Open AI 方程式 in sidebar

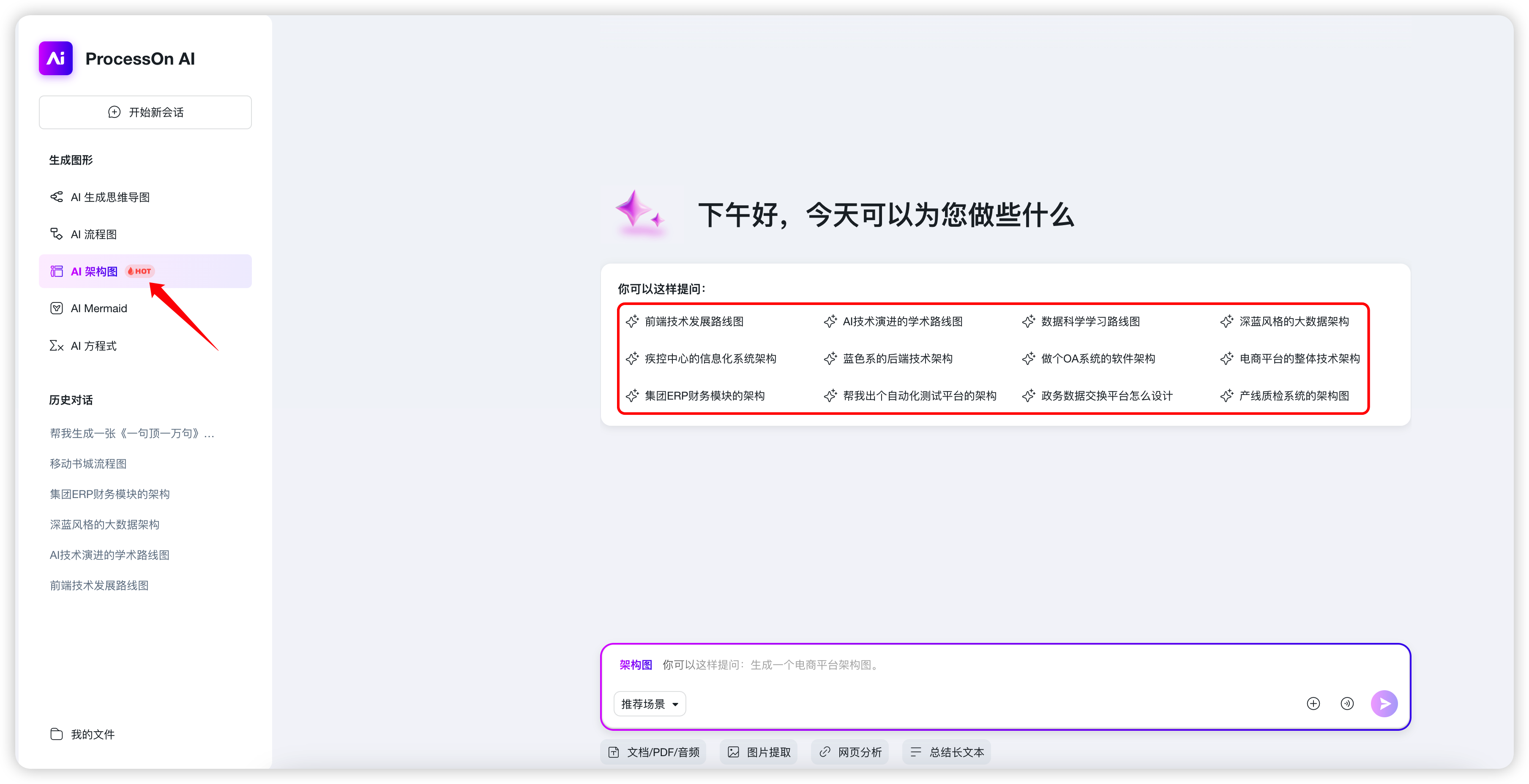point(145,346)
